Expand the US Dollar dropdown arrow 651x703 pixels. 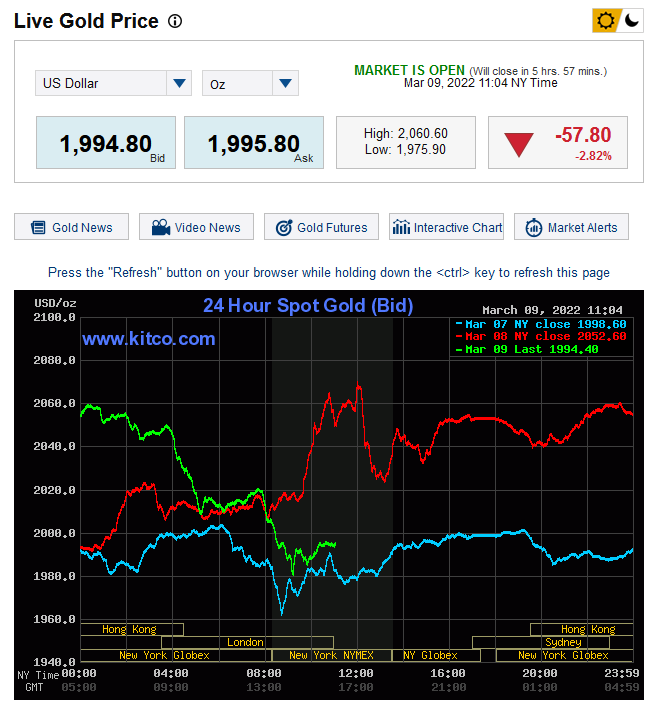pyautogui.click(x=179, y=83)
